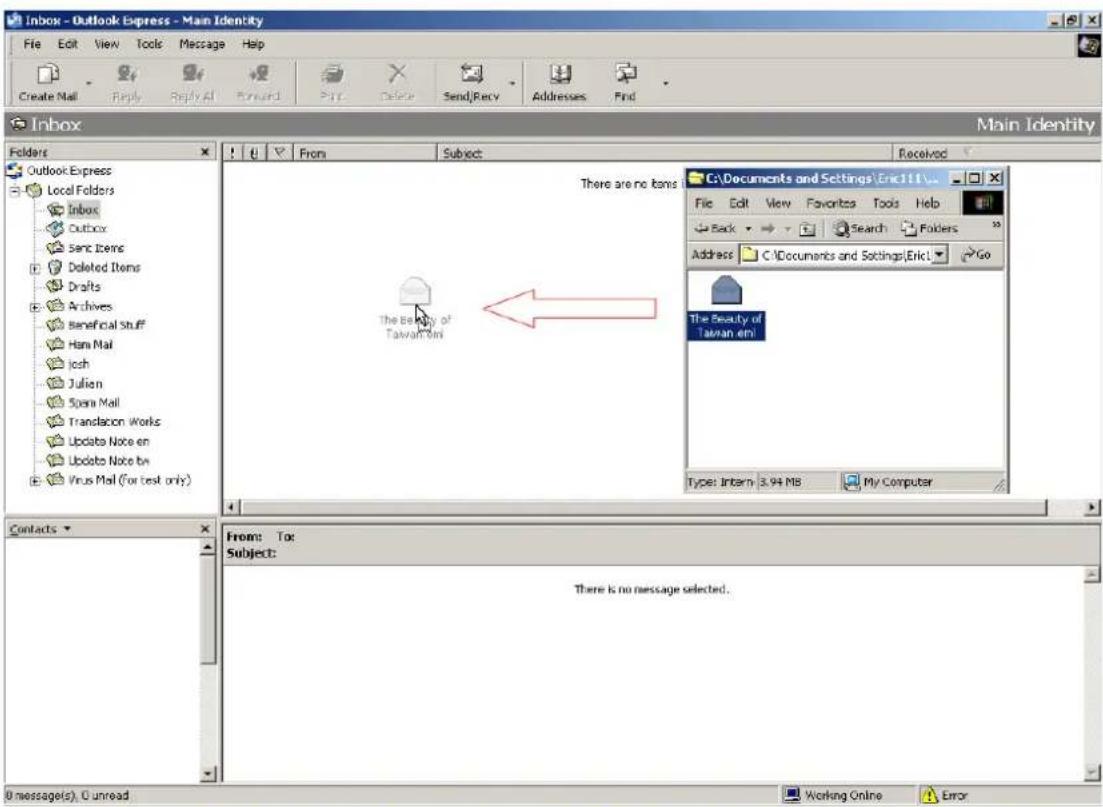Open the Message menu
This screenshot has height=807, width=1103.
pyautogui.click(x=202, y=44)
